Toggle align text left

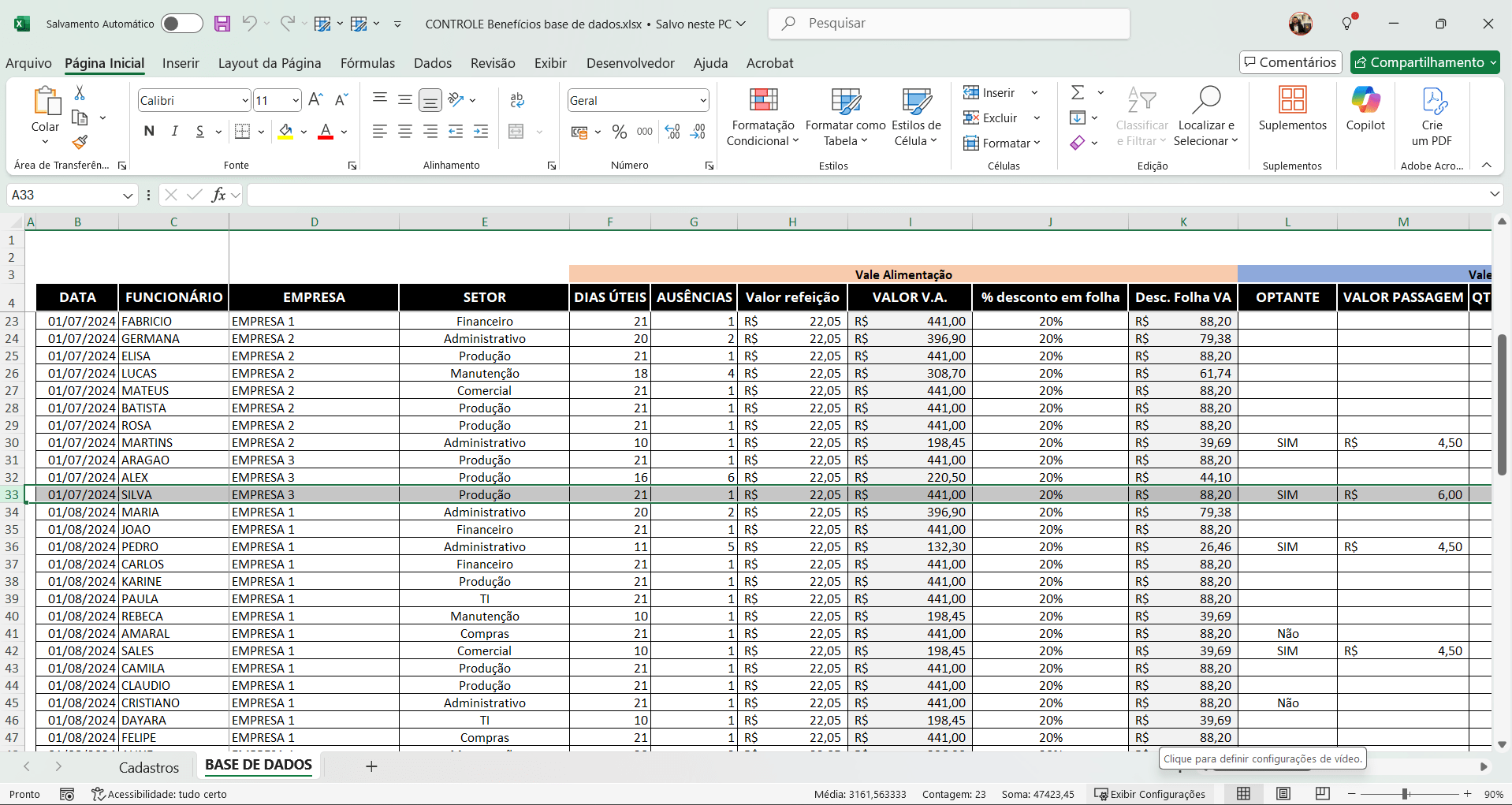pyautogui.click(x=380, y=132)
